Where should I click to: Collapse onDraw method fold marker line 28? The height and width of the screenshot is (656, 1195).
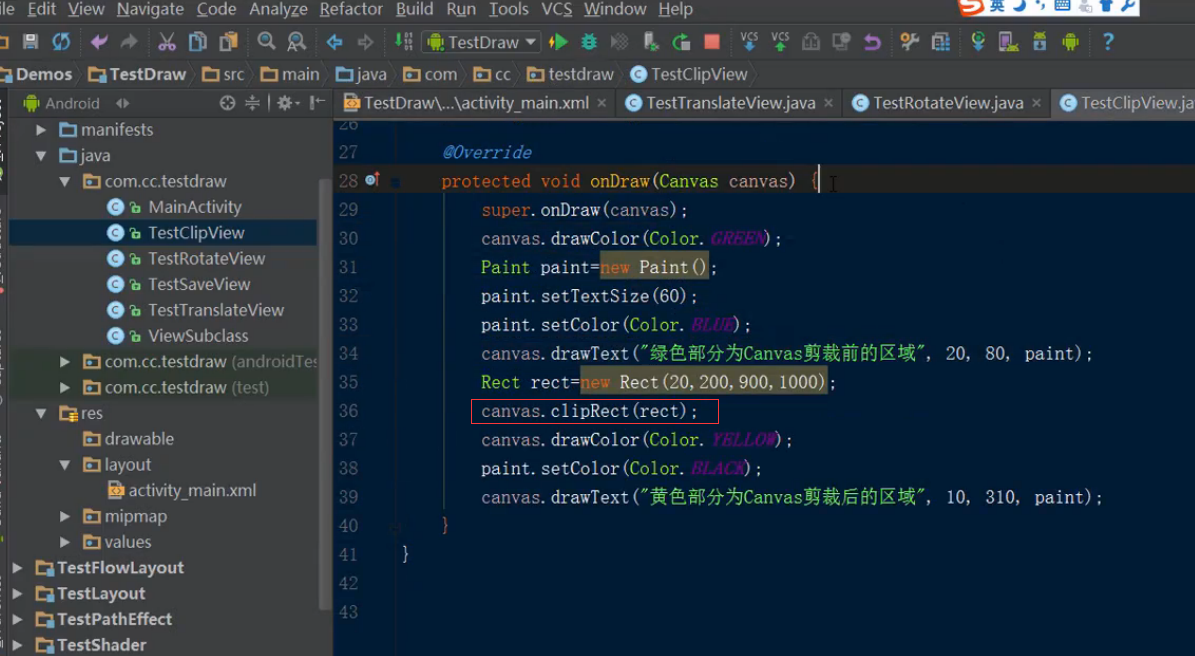395,182
